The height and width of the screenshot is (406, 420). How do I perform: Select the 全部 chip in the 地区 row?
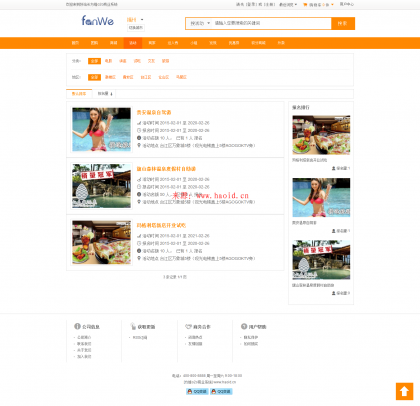coord(94,77)
